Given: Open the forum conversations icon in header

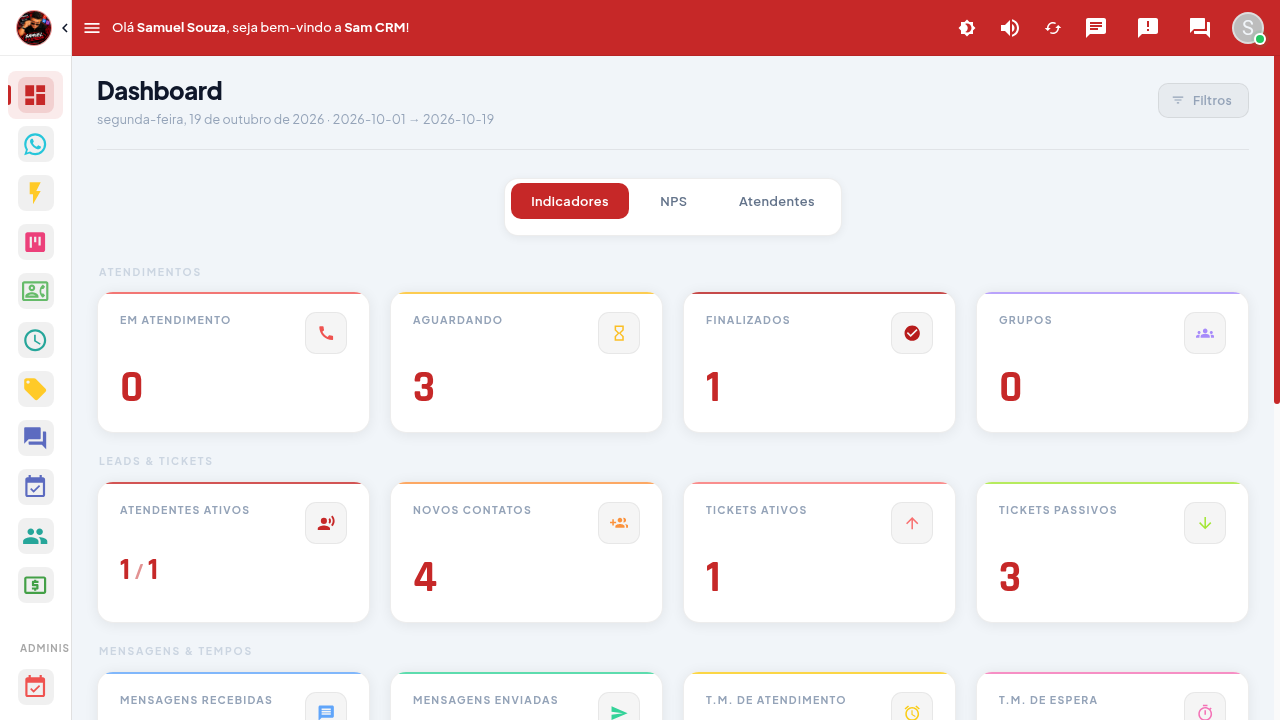Looking at the screenshot, I should click(1200, 28).
